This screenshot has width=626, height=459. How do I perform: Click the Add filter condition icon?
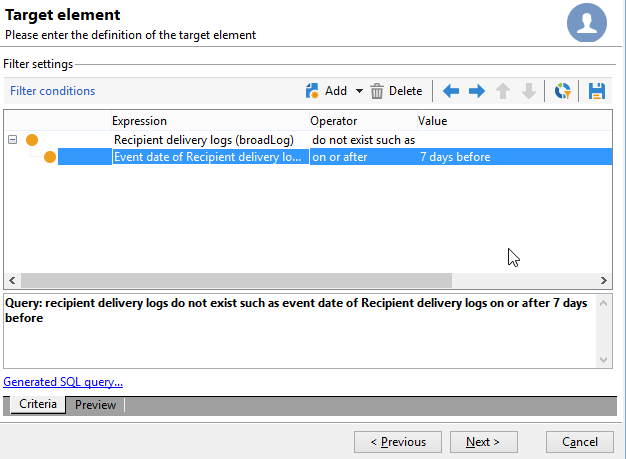(x=312, y=91)
